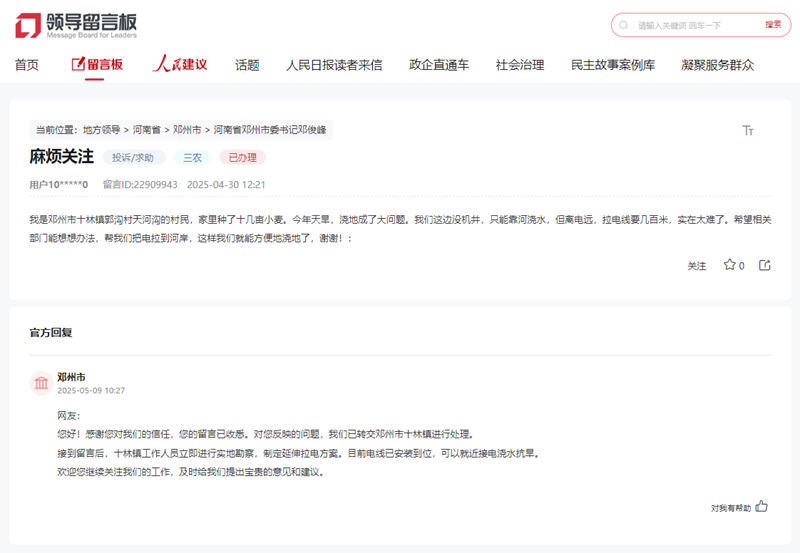Click the thumbs-up helpful icon
Image resolution: width=800 pixels, height=553 pixels.
[x=762, y=507]
